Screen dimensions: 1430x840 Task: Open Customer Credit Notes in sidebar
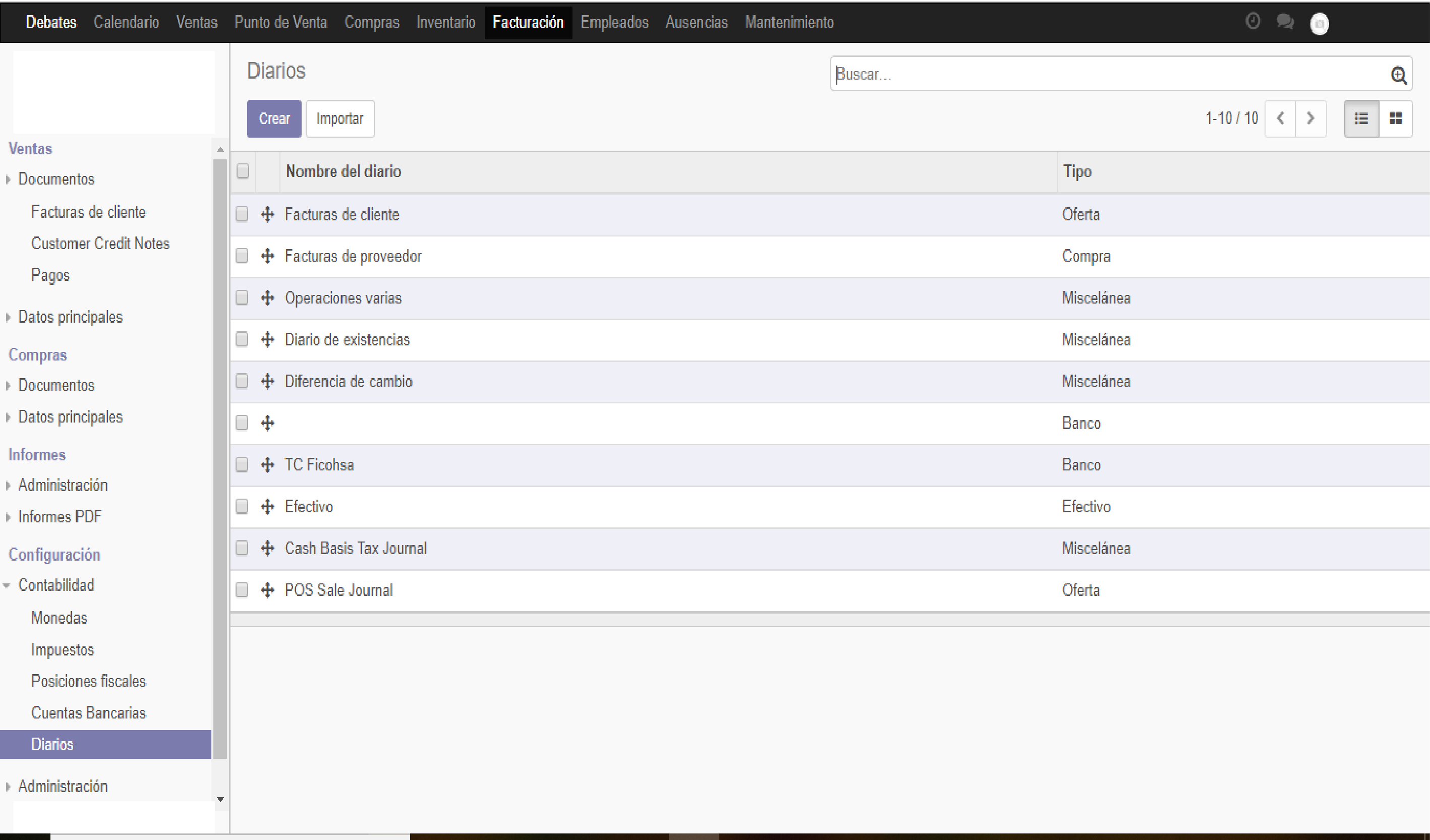pos(100,244)
